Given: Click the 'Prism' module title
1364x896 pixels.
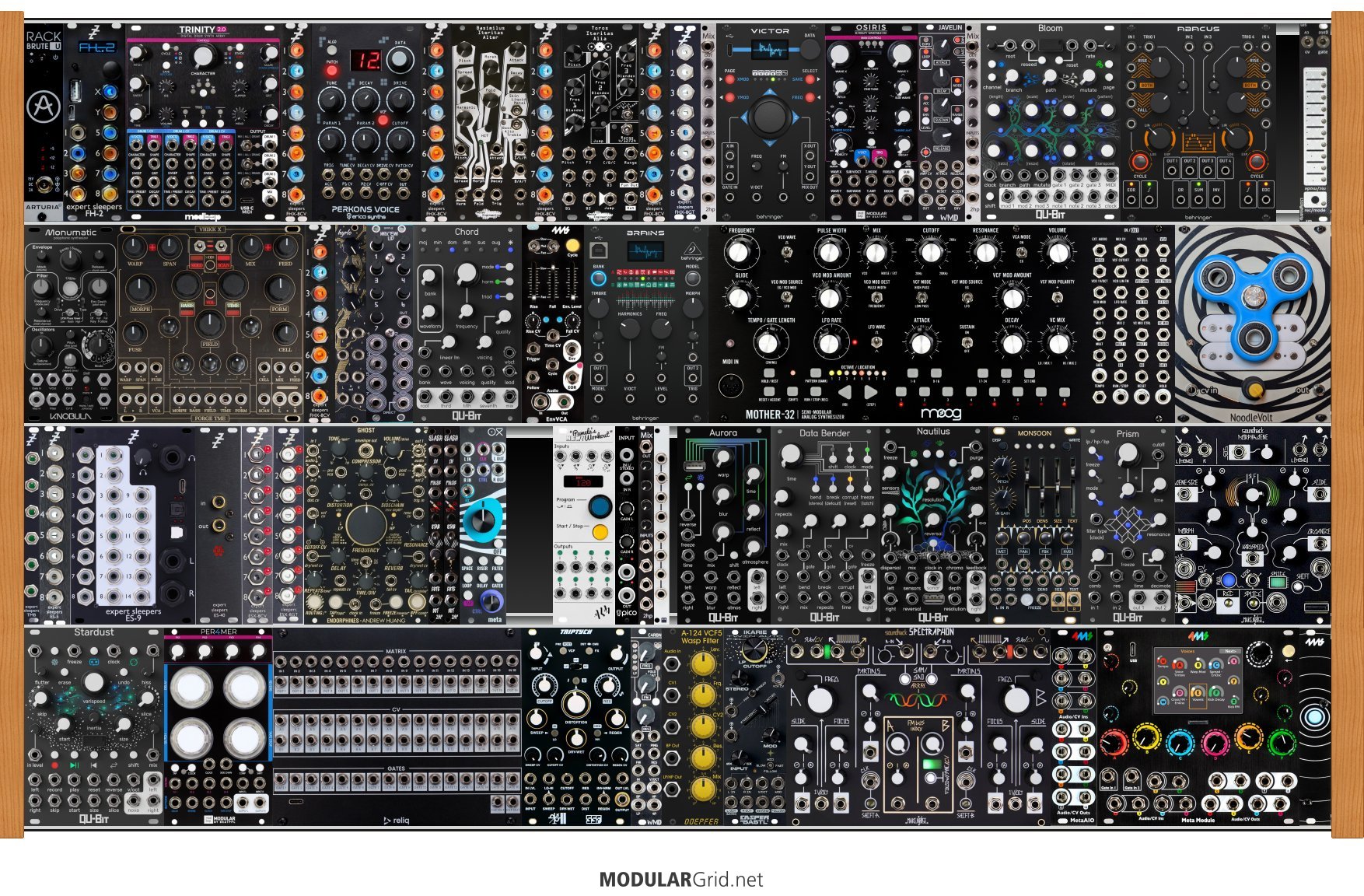Looking at the screenshot, I should tap(1128, 434).
